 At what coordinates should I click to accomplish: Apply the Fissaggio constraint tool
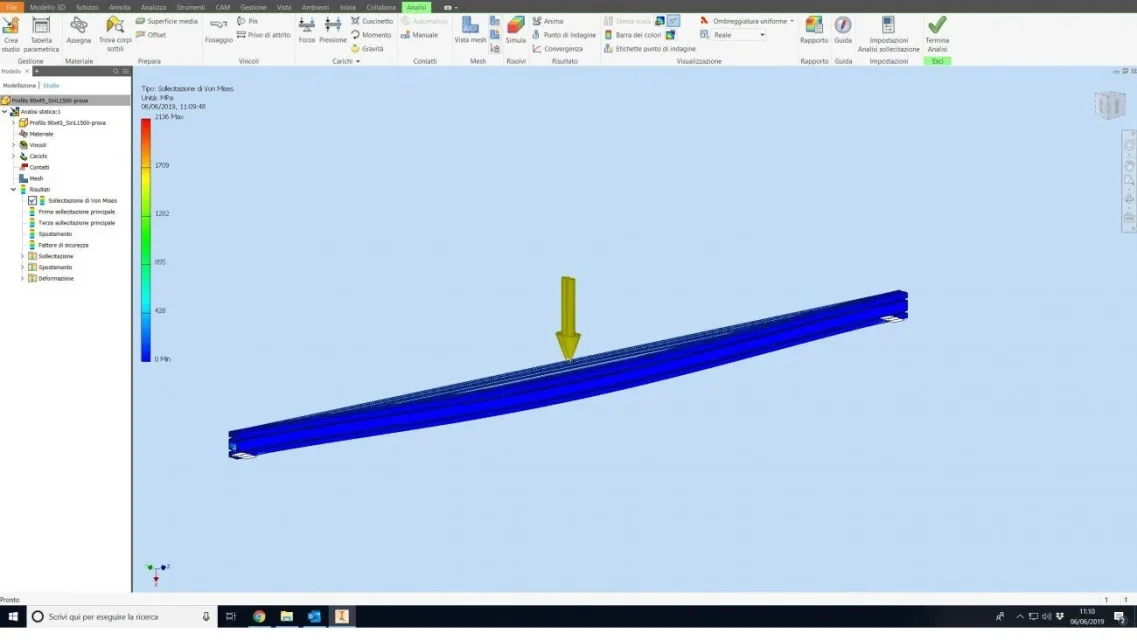coord(218,30)
